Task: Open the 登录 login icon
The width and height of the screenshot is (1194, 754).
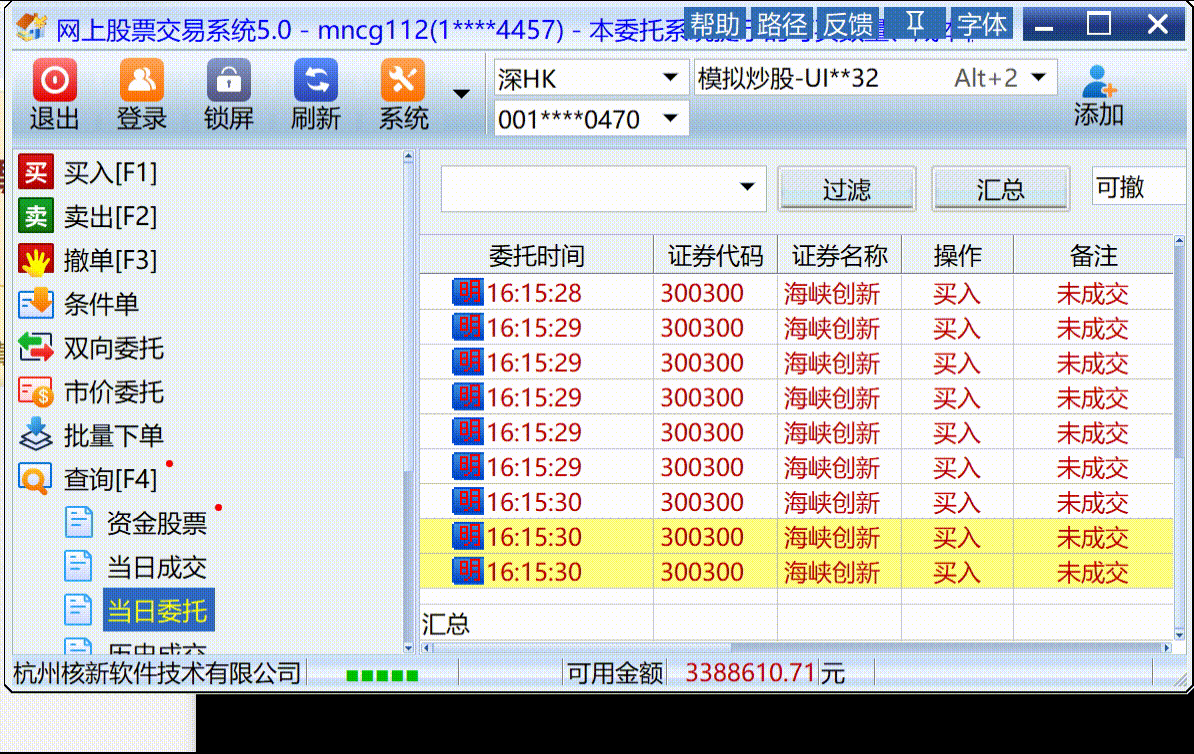Action: pos(142,79)
